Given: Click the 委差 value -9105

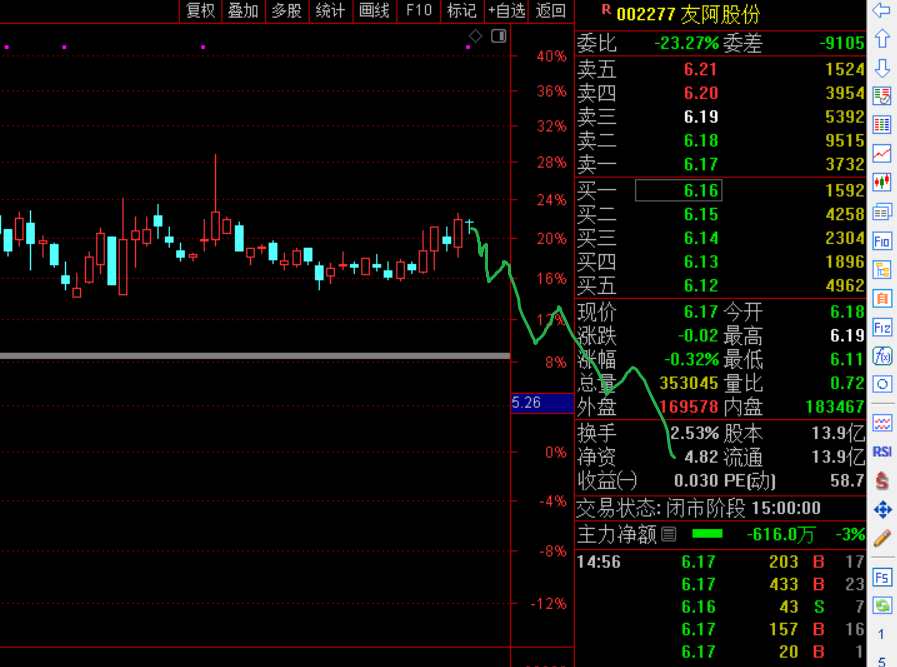Looking at the screenshot, I should 842,43.
